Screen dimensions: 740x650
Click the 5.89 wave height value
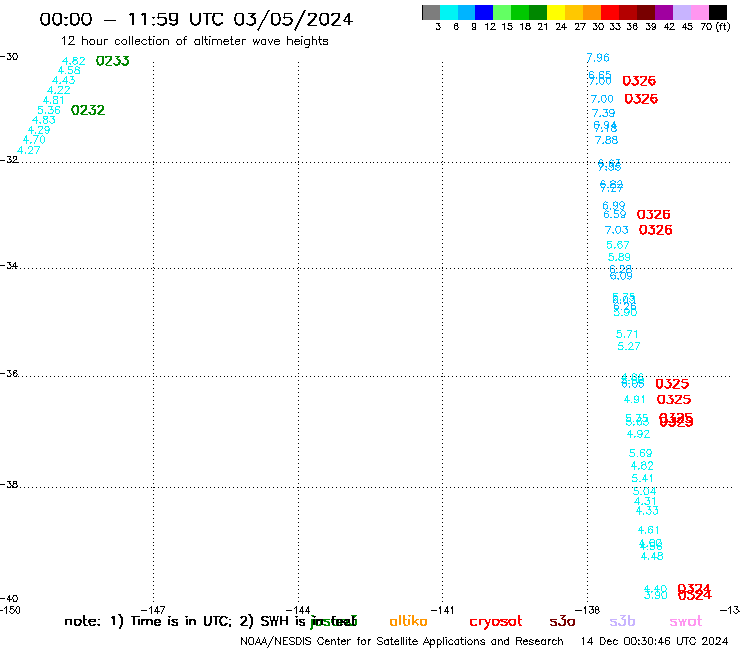(619, 257)
